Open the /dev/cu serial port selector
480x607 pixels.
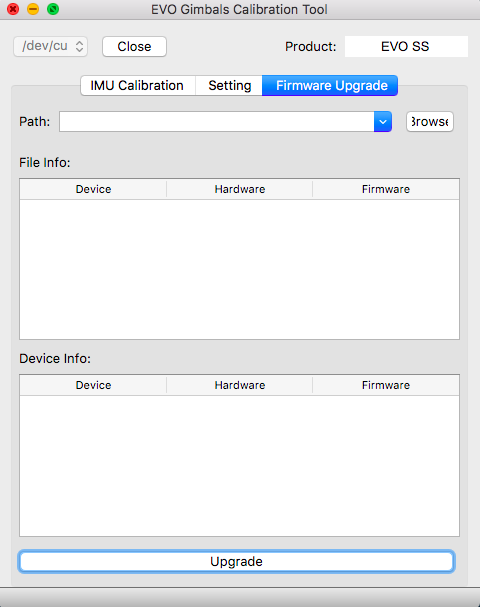coord(50,46)
